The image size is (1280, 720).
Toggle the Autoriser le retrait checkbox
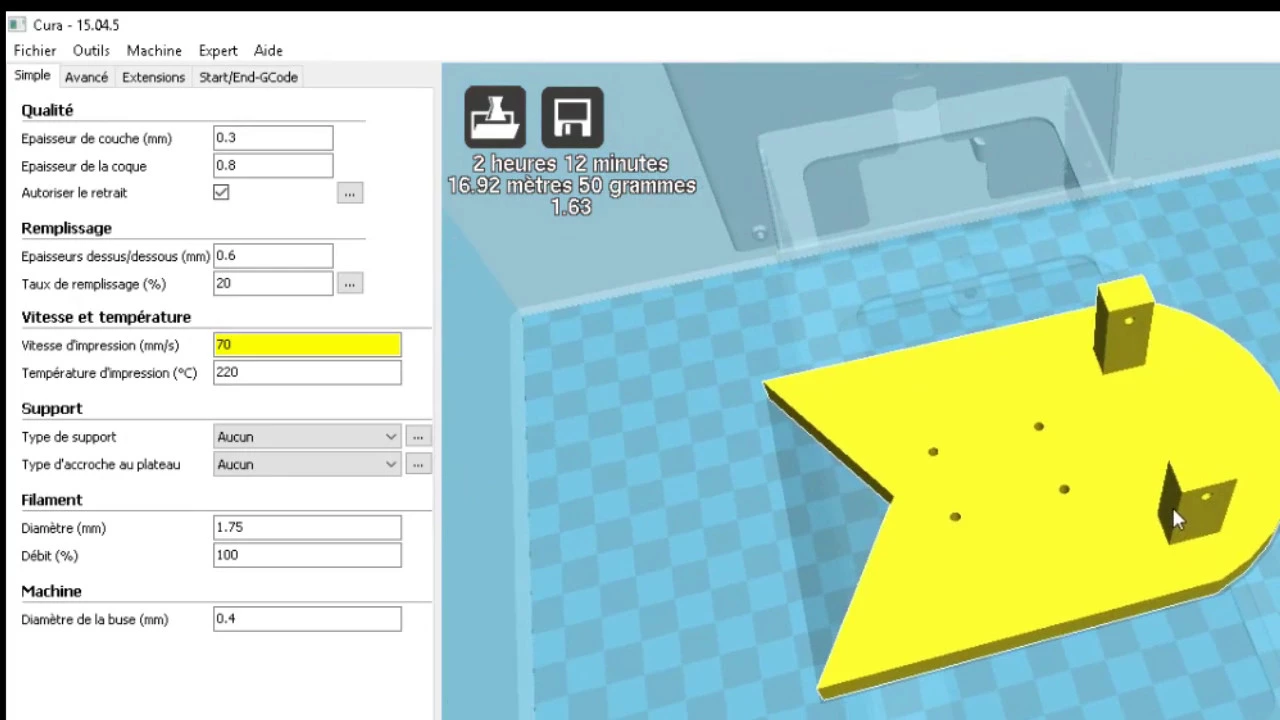click(221, 192)
